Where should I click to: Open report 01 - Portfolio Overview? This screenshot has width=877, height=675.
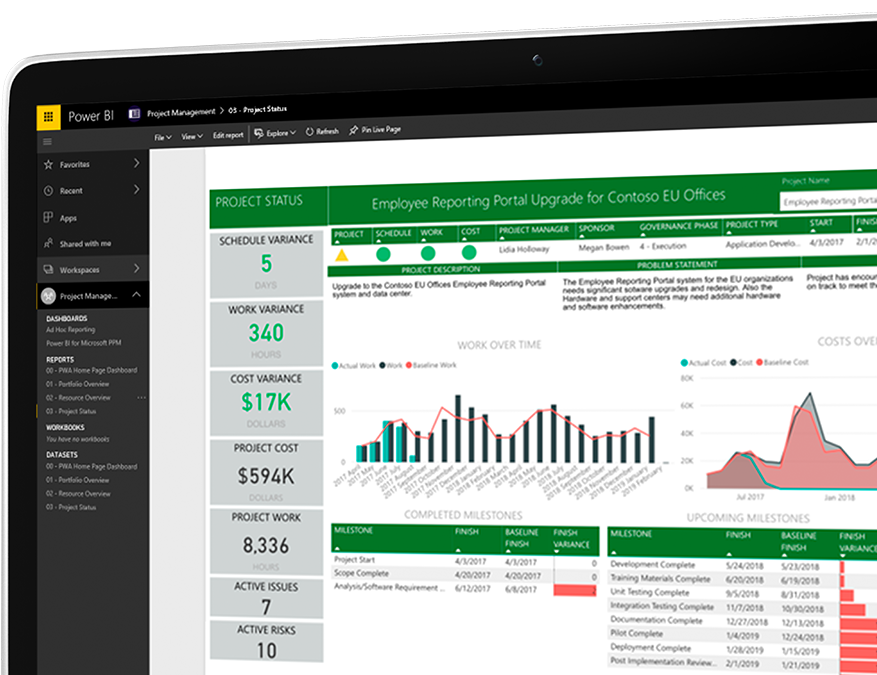(x=77, y=384)
